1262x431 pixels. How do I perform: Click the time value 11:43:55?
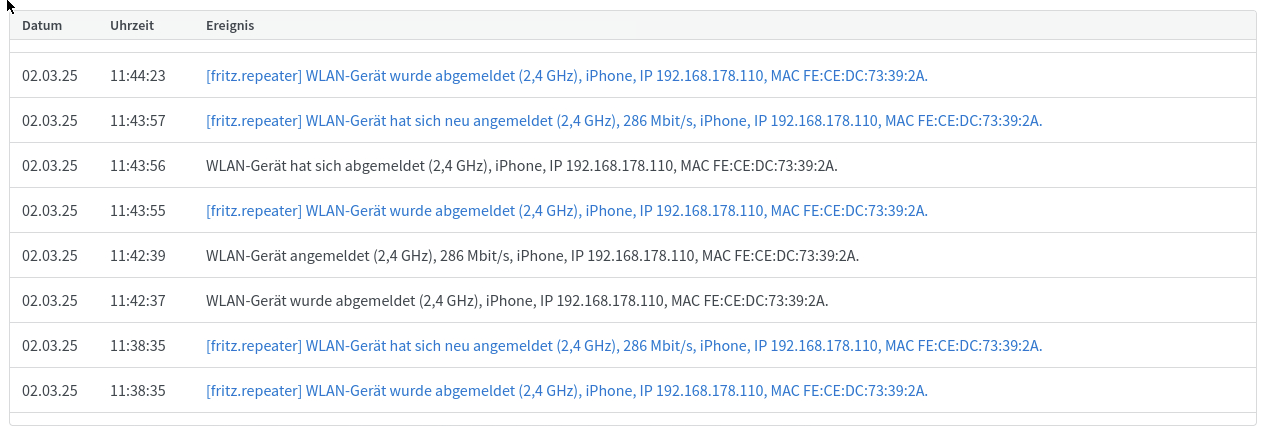click(x=138, y=211)
